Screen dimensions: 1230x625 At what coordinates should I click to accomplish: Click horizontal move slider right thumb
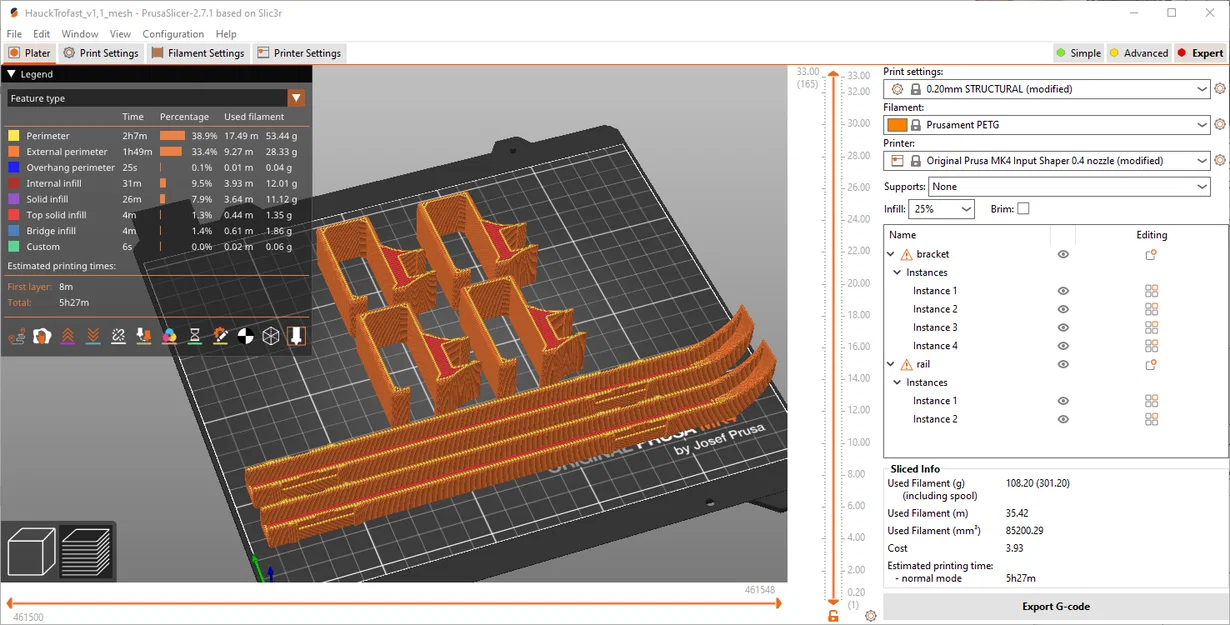click(778, 603)
